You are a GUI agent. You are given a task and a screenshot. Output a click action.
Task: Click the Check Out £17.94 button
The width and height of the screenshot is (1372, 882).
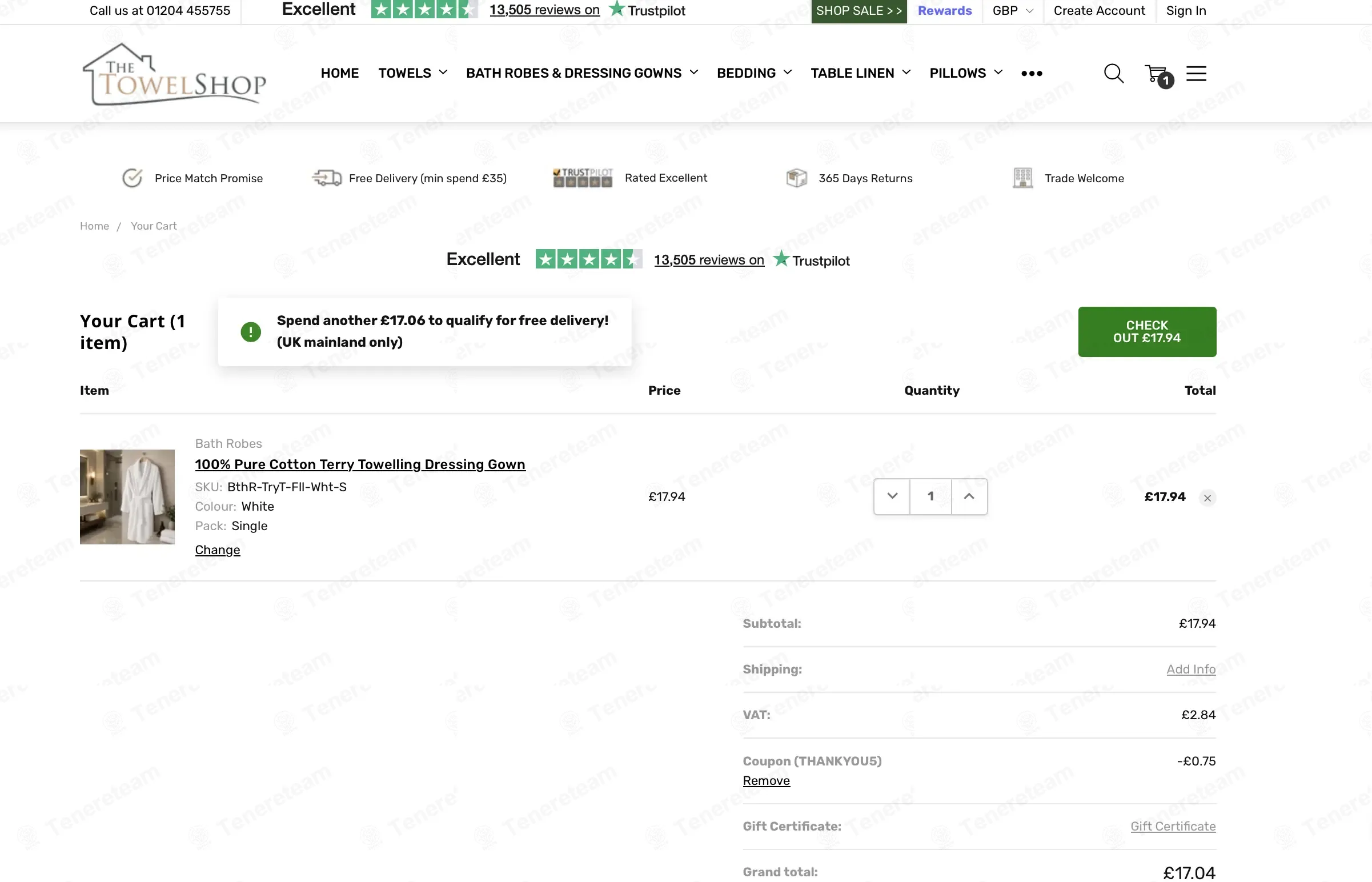pyautogui.click(x=1146, y=332)
